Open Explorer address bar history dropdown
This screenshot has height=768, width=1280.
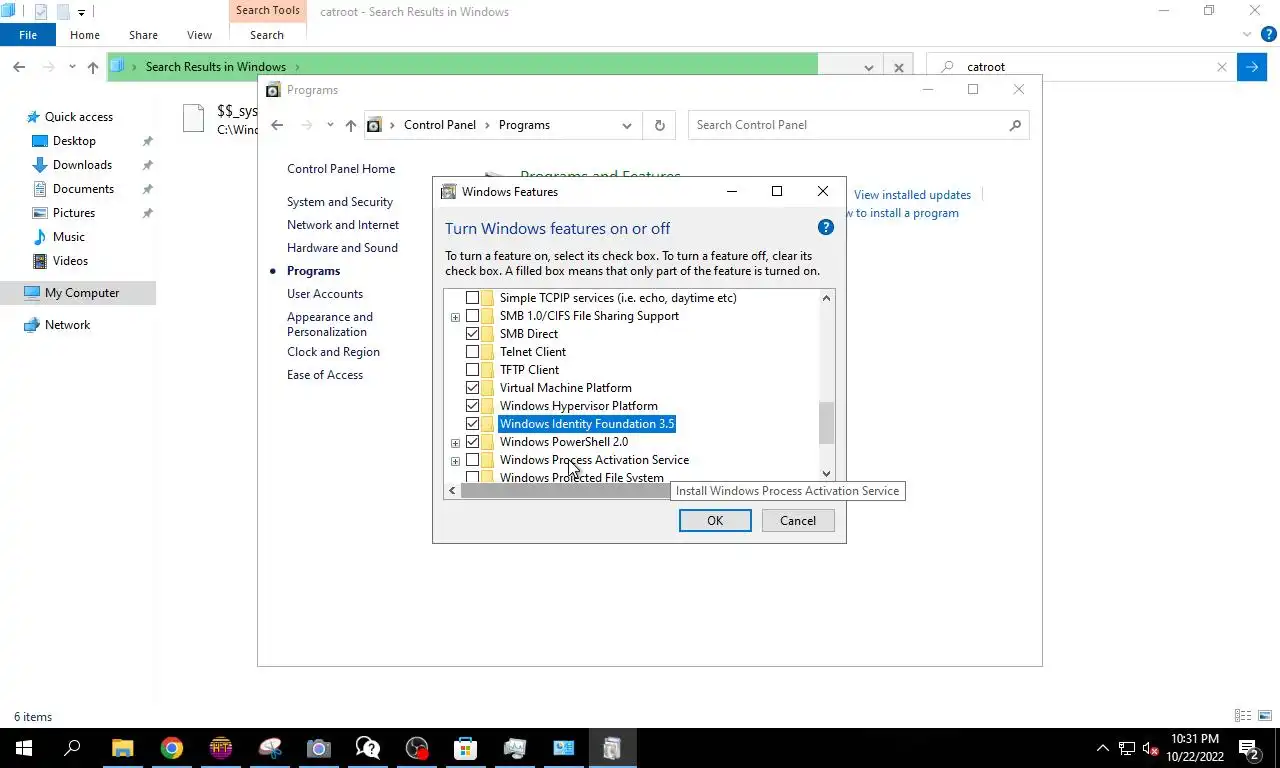click(x=868, y=67)
